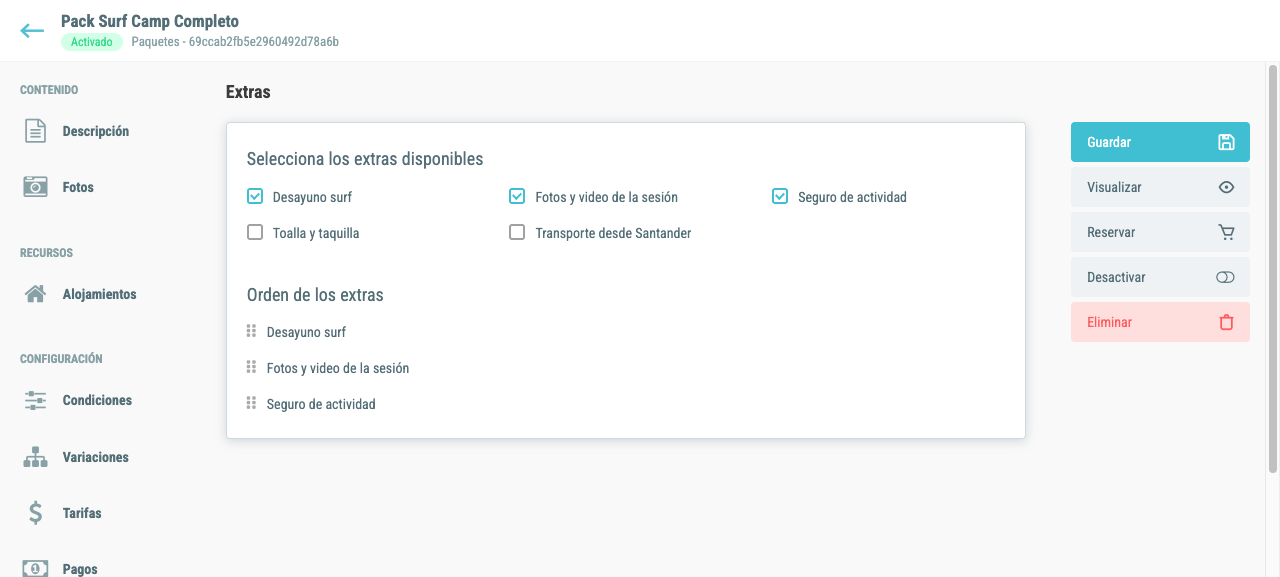Click the Reservar button
The image size is (1280, 577).
tap(1160, 232)
